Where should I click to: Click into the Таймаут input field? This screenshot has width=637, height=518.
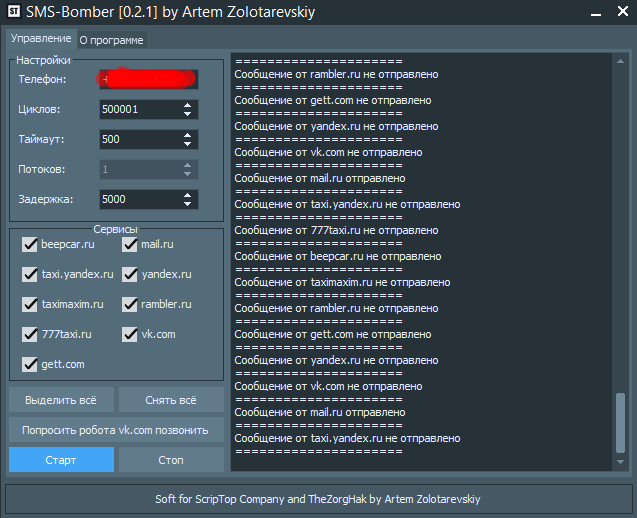tap(138, 139)
